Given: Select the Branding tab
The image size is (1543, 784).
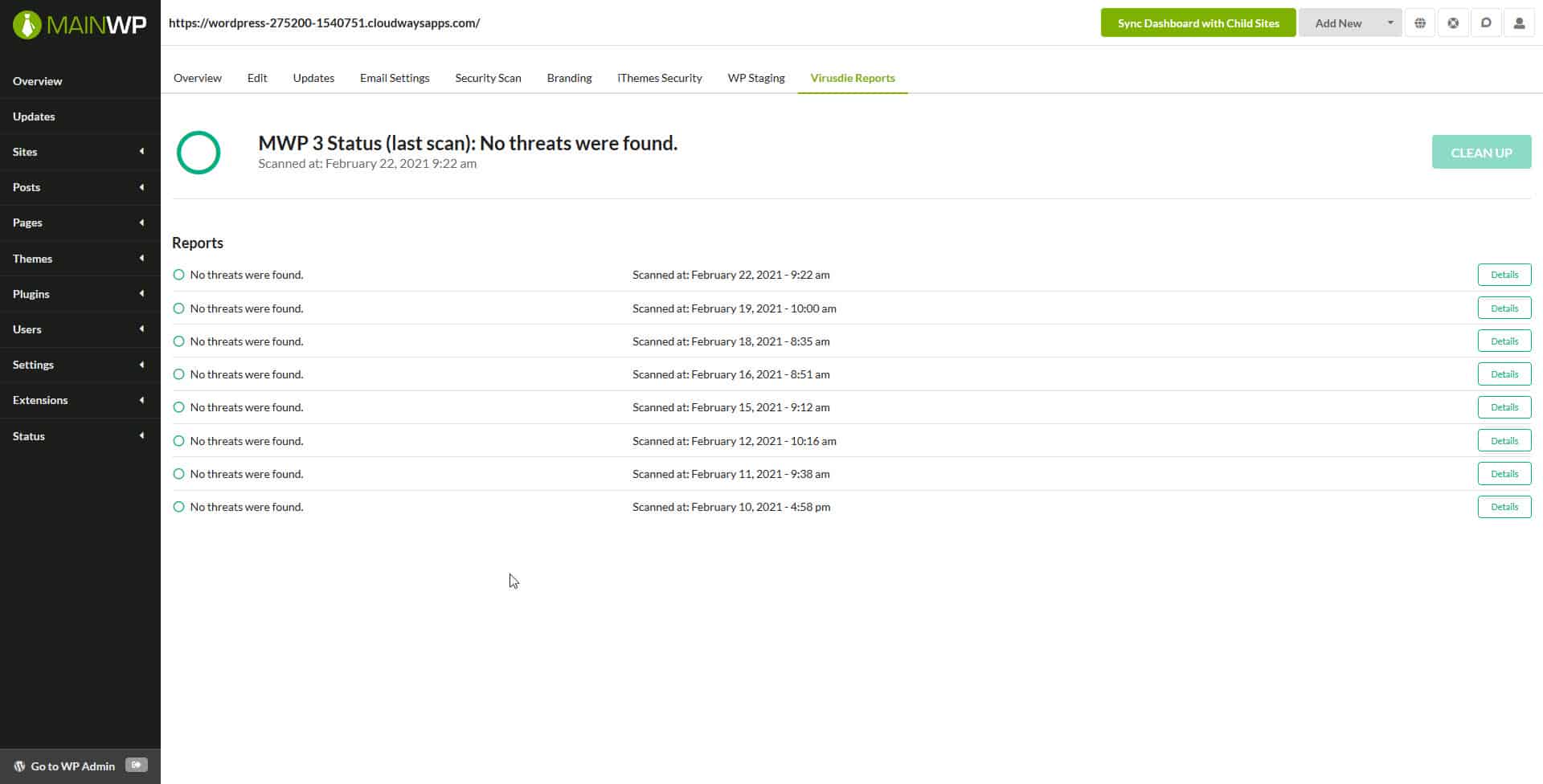Looking at the screenshot, I should [x=569, y=78].
